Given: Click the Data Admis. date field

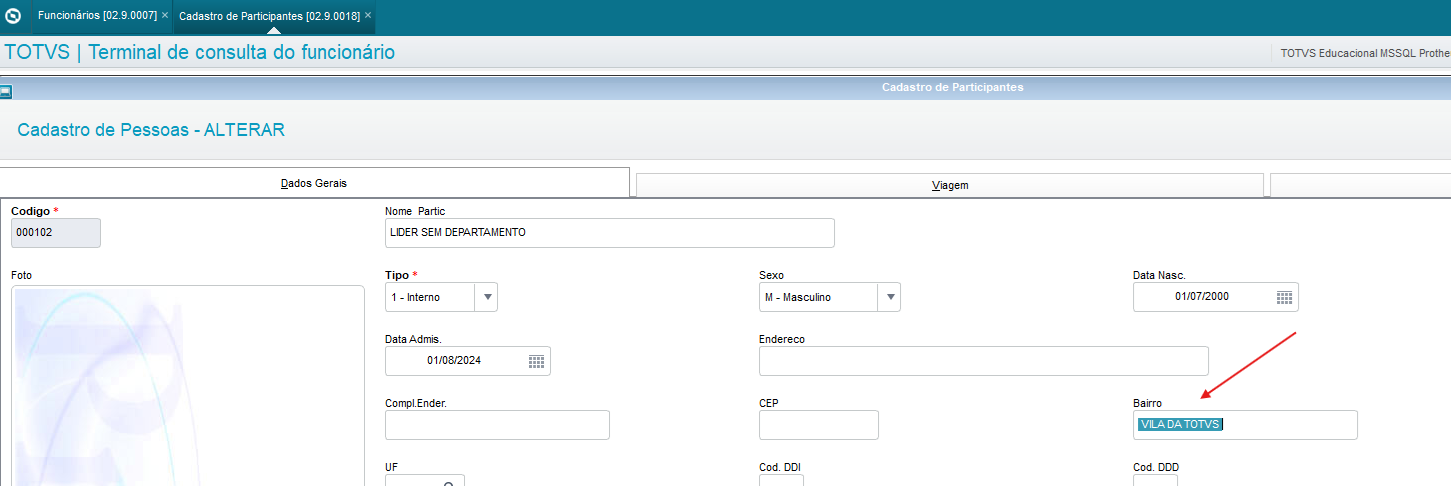Looking at the screenshot, I should click(468, 361).
